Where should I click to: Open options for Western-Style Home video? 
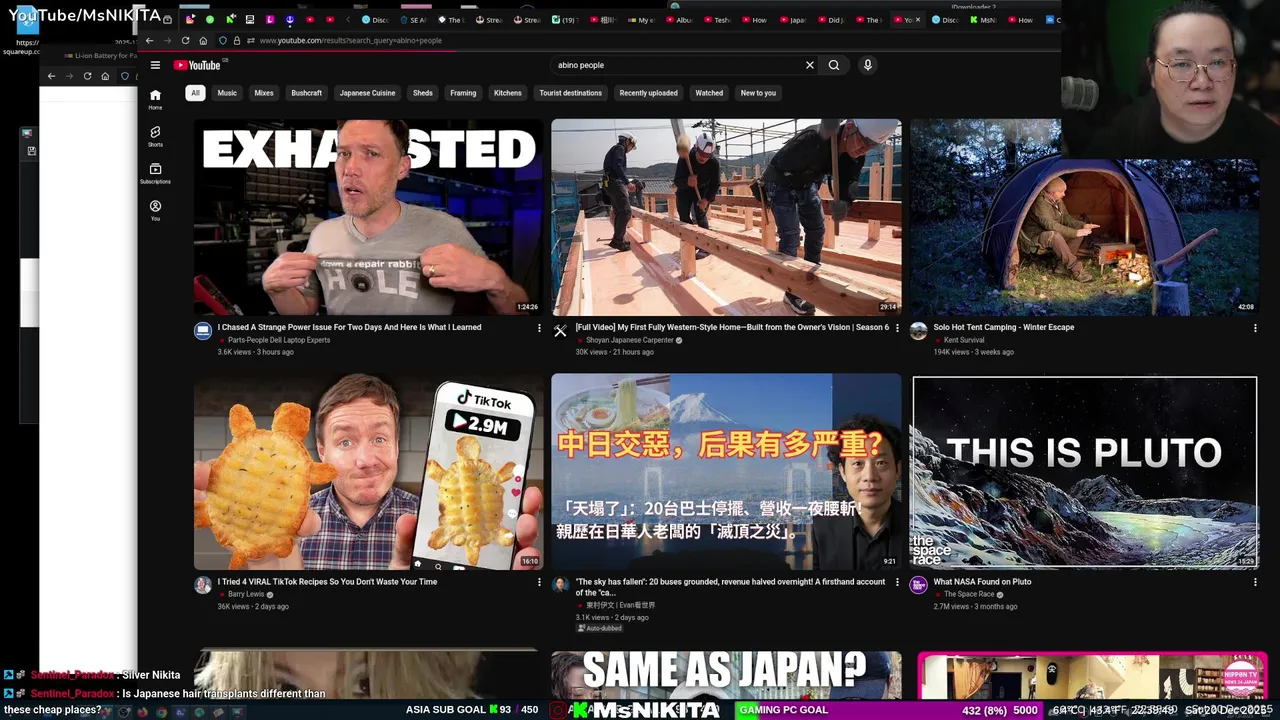click(x=897, y=328)
